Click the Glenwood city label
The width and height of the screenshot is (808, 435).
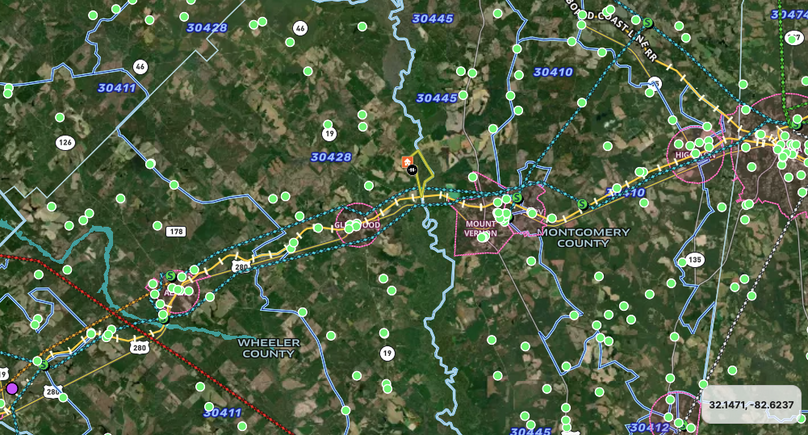(357, 225)
